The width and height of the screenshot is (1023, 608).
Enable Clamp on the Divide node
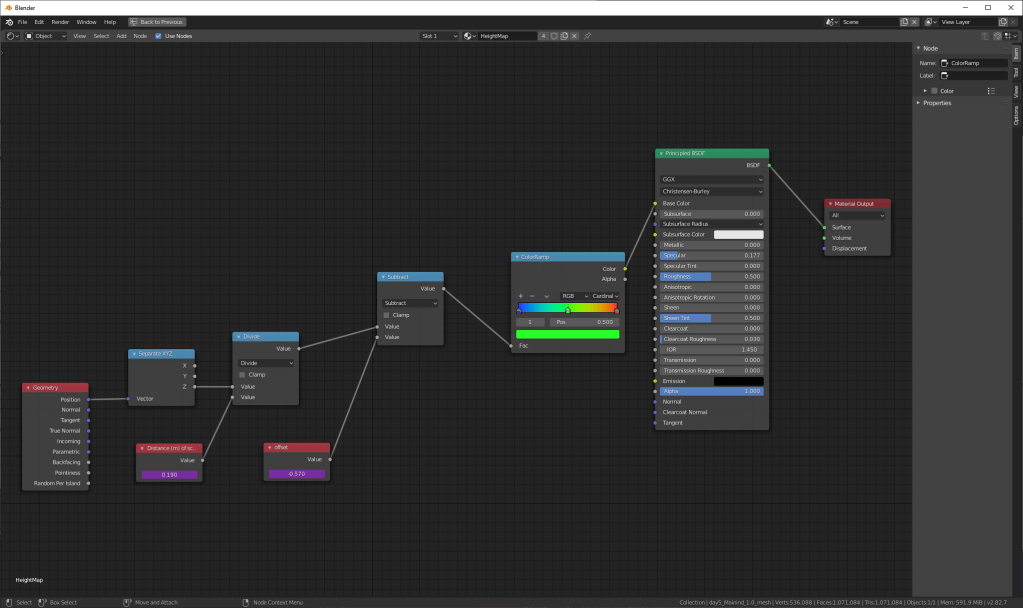point(242,375)
